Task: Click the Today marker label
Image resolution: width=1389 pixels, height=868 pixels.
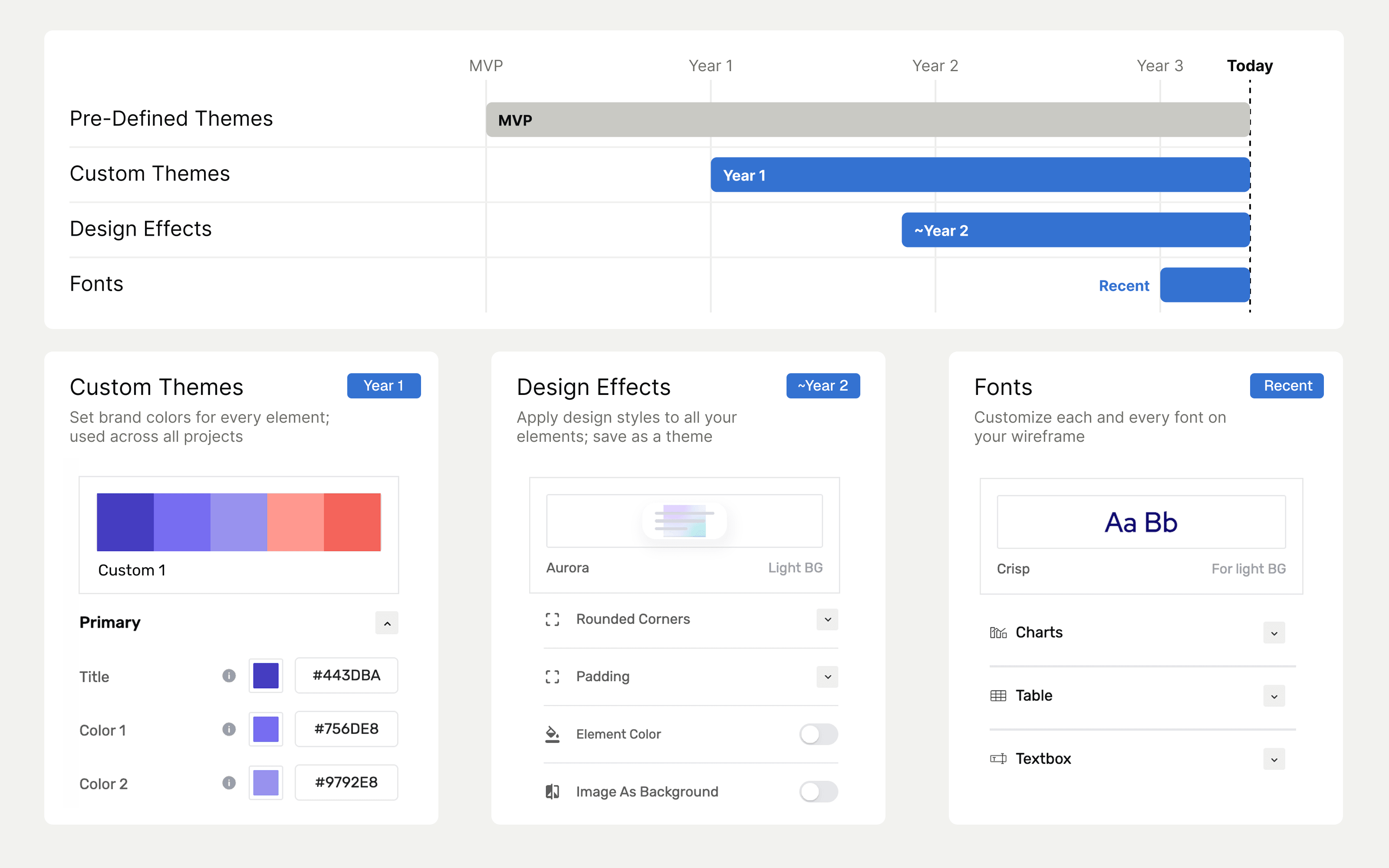Action: [1250, 66]
